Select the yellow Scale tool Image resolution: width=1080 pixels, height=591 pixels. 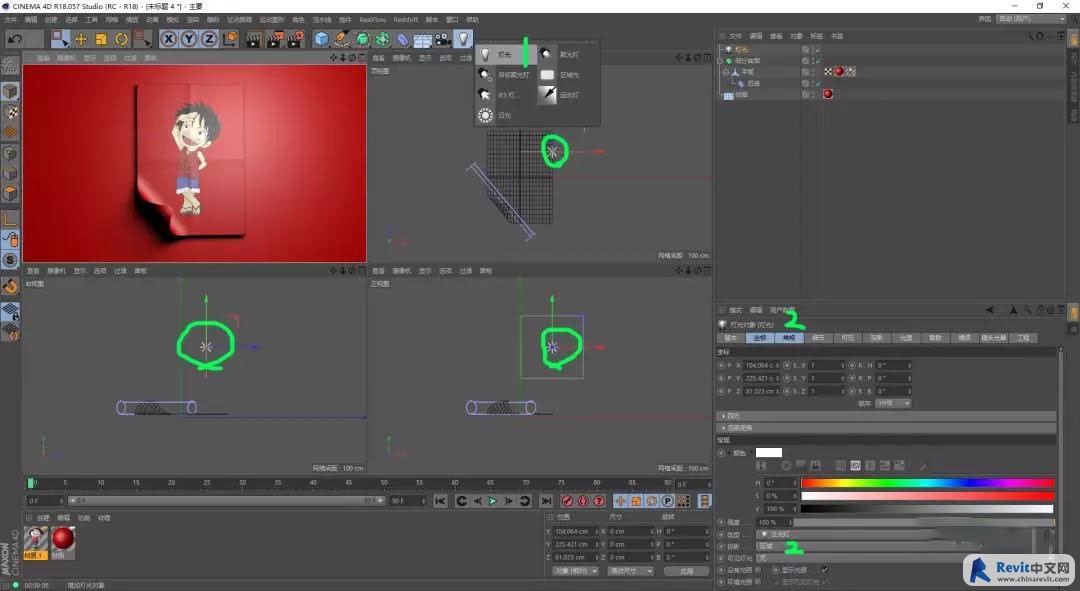tap(101, 39)
